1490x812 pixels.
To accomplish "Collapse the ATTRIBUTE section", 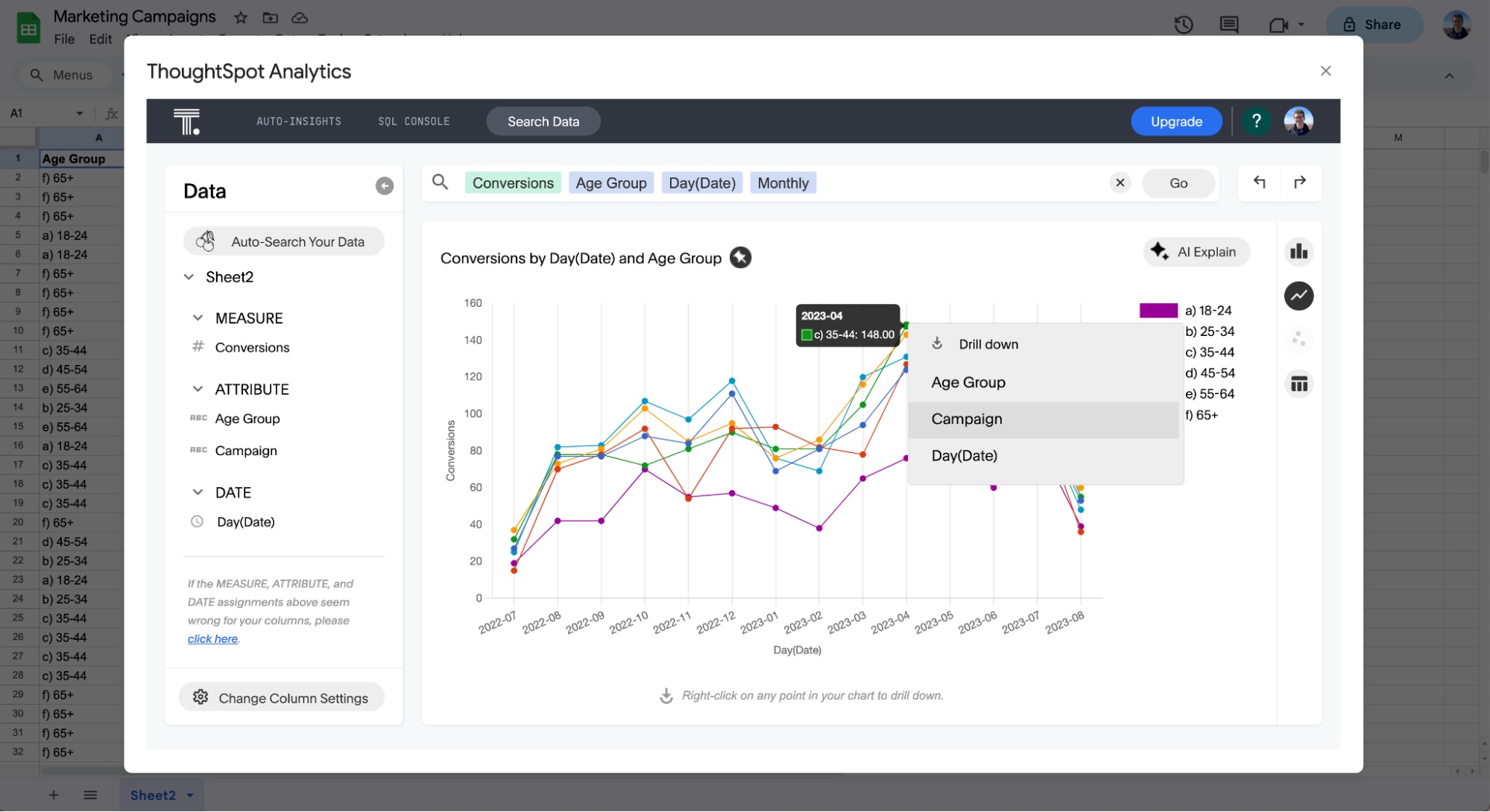I will point(198,389).
